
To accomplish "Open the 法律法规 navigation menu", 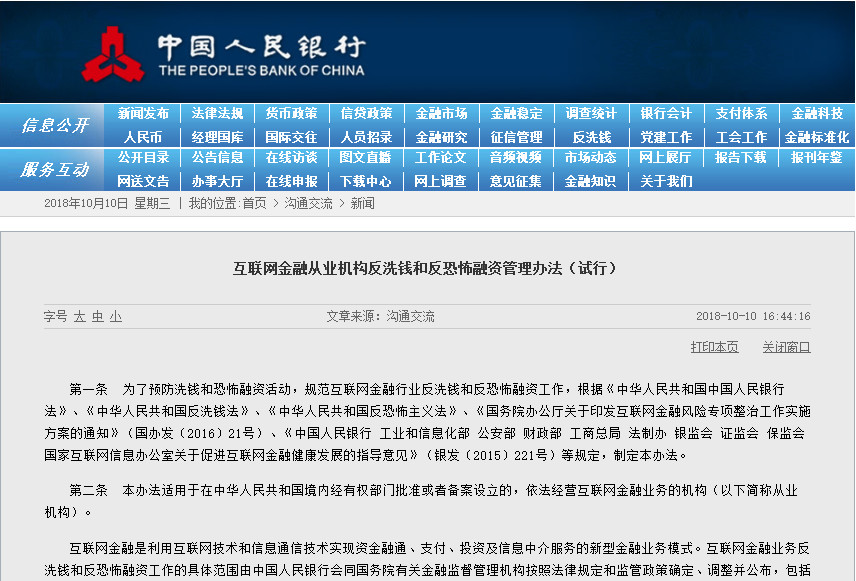I will pos(215,113).
